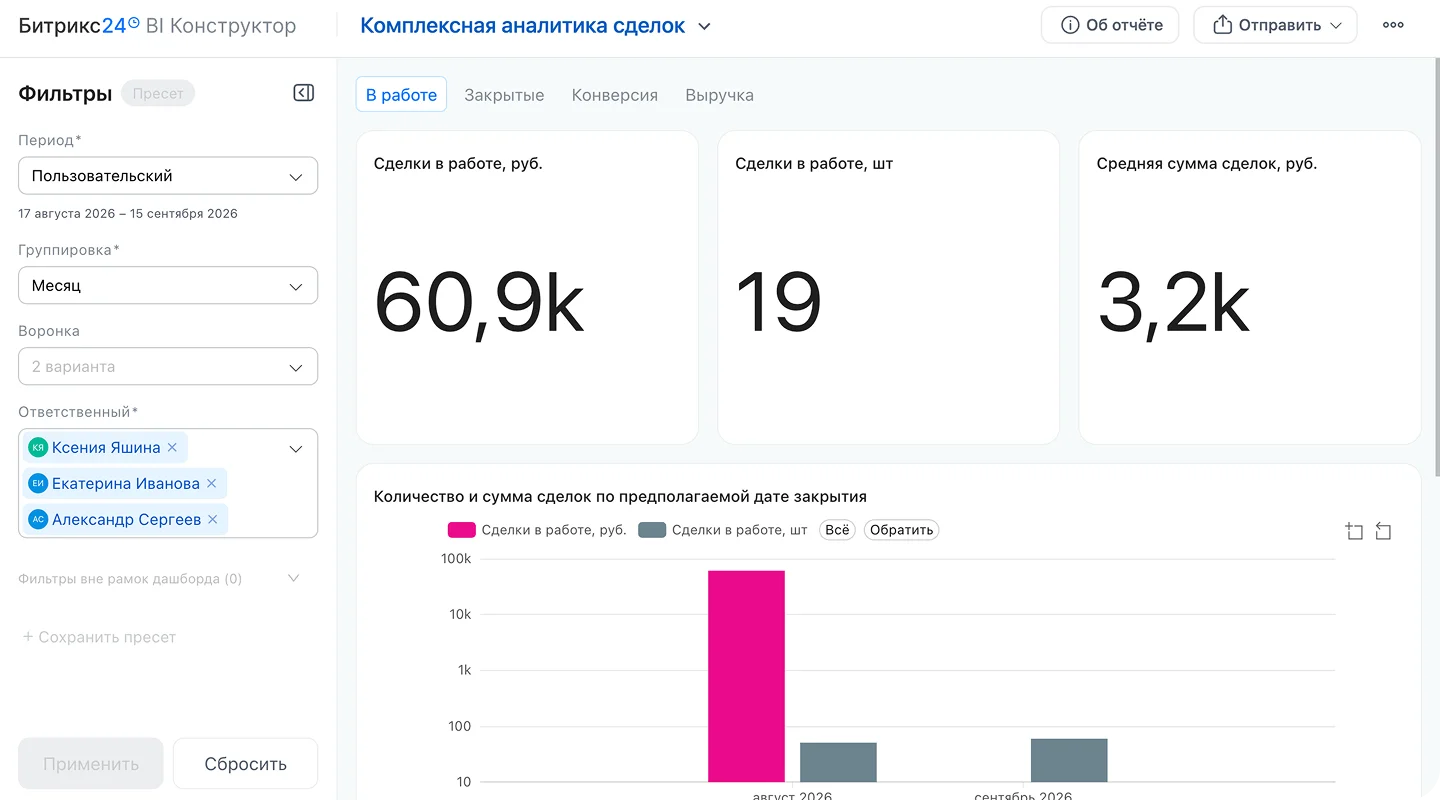Expand Фильтры вне рамок дашборда section

click(x=160, y=578)
